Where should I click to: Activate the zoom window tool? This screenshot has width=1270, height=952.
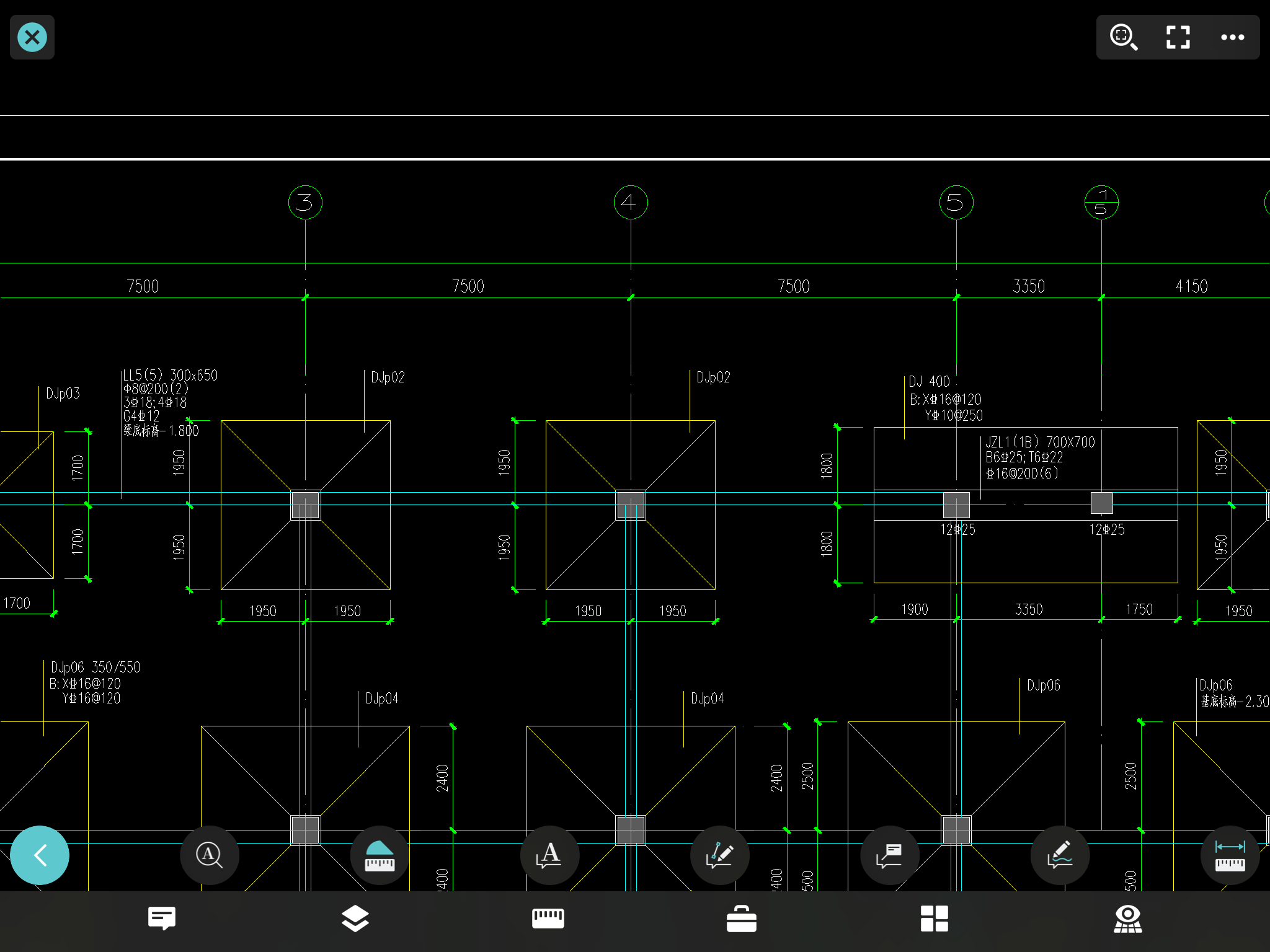(x=1124, y=37)
